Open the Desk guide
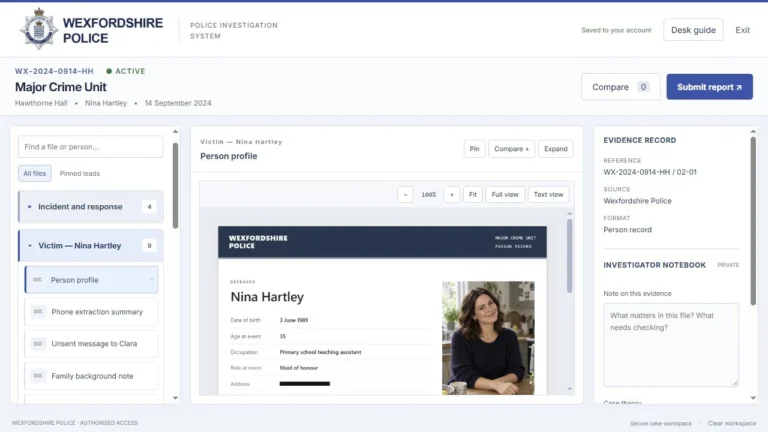This screenshot has width=768, height=432. [693, 30]
